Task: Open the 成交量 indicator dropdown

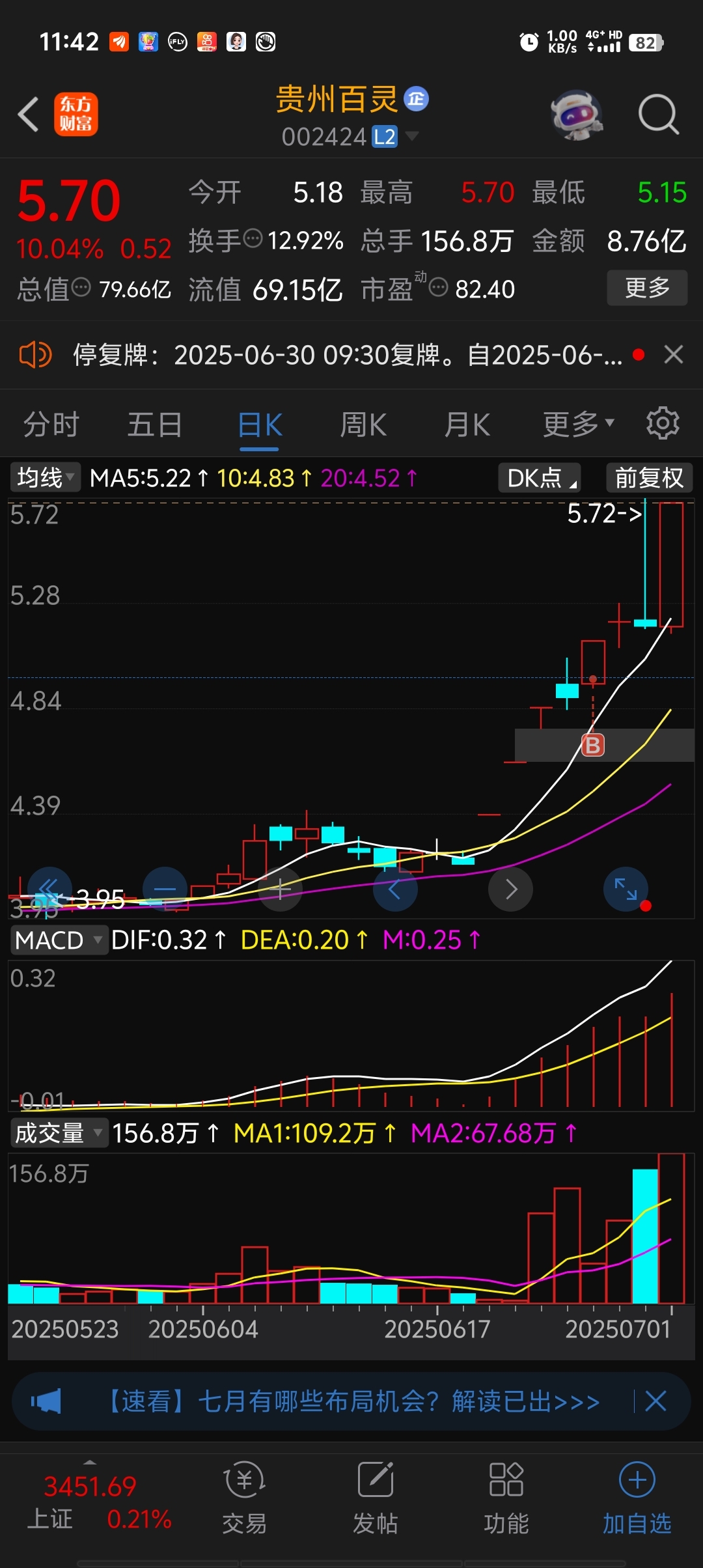Action: 59,1133
